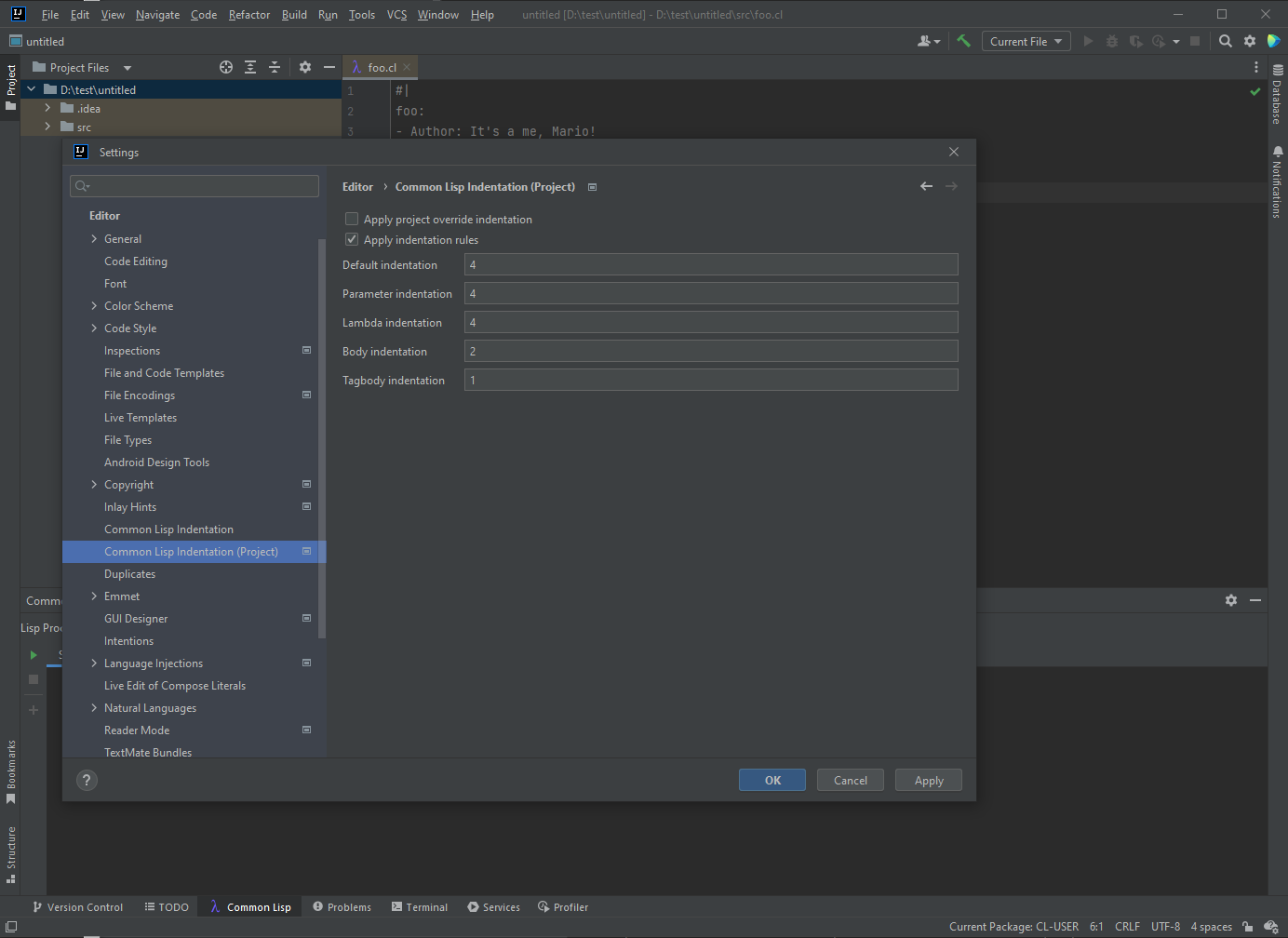Uncheck Apply indentation rules
Viewport: 1288px width, 938px height.
pyautogui.click(x=352, y=240)
